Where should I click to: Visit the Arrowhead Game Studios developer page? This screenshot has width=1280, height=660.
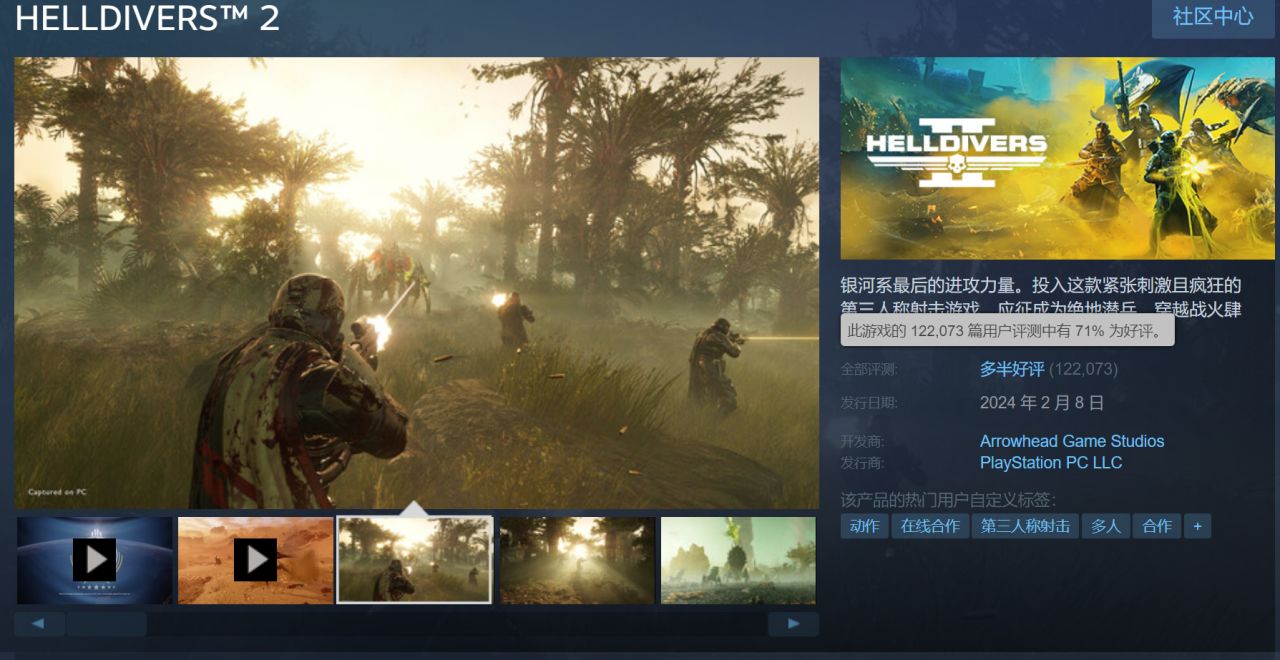[x=1070, y=440]
